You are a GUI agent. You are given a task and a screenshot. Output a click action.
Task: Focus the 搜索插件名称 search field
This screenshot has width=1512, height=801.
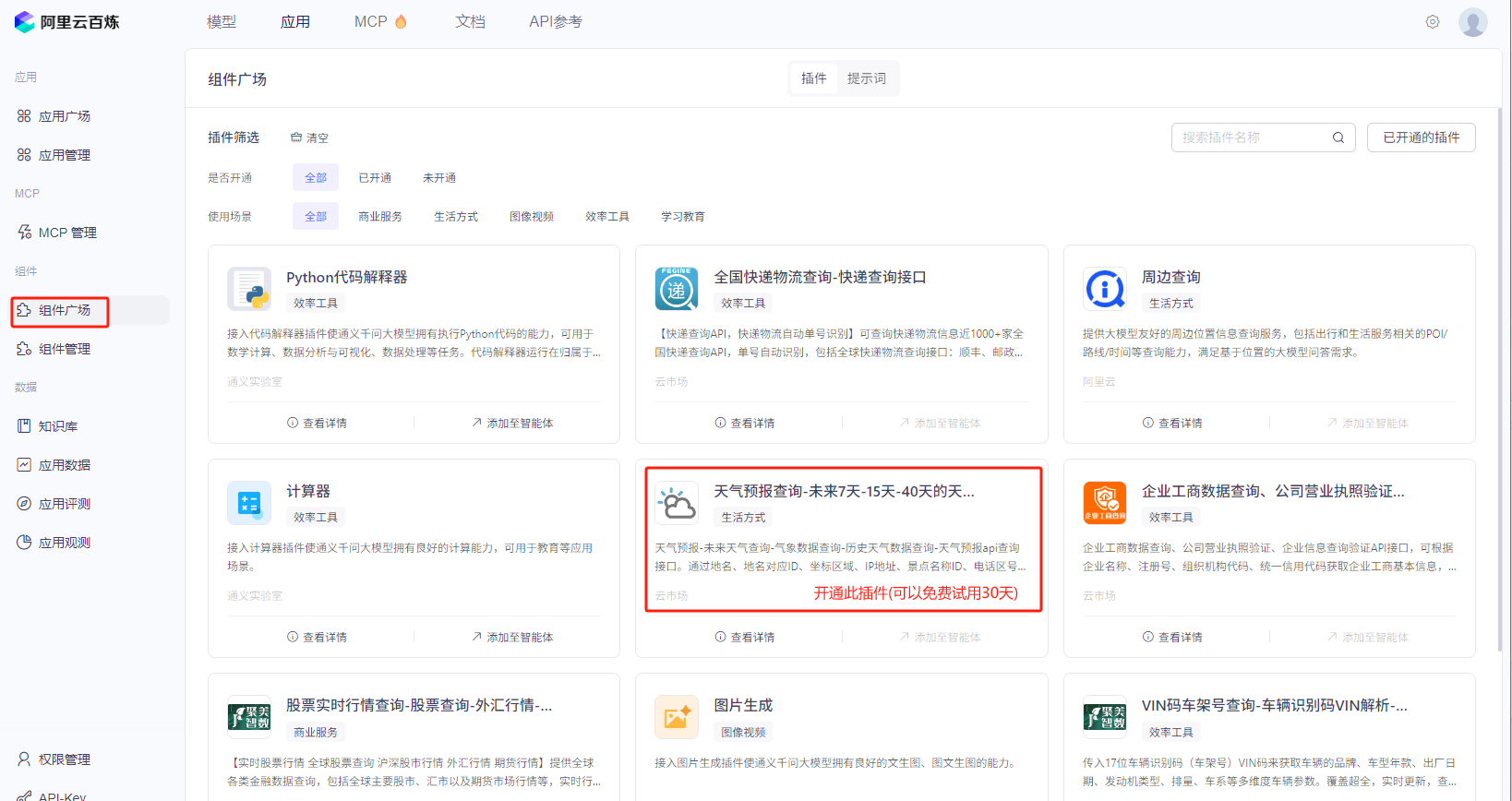1264,137
